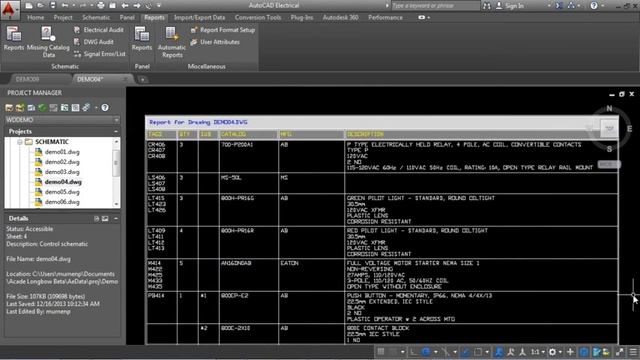Open workspace switching gear icon

click(552, 351)
